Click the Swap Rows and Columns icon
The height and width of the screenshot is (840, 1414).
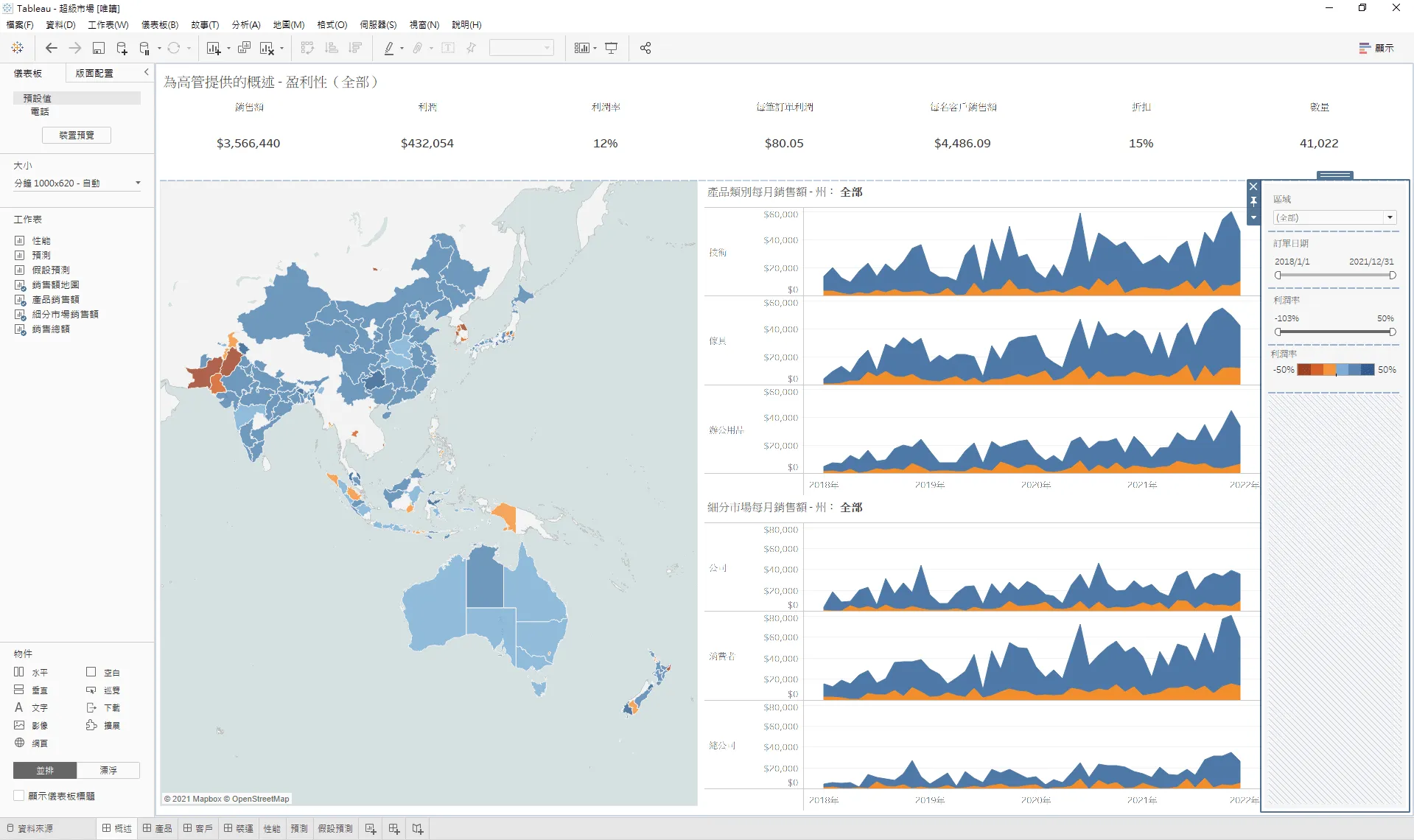pyautogui.click(x=307, y=48)
